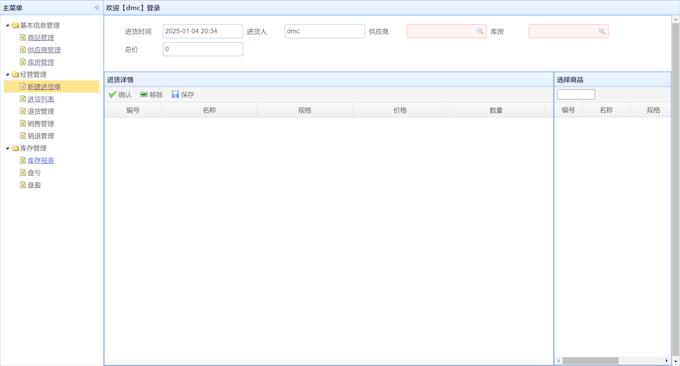Click the 名称 column header in 选择商品

click(606, 110)
